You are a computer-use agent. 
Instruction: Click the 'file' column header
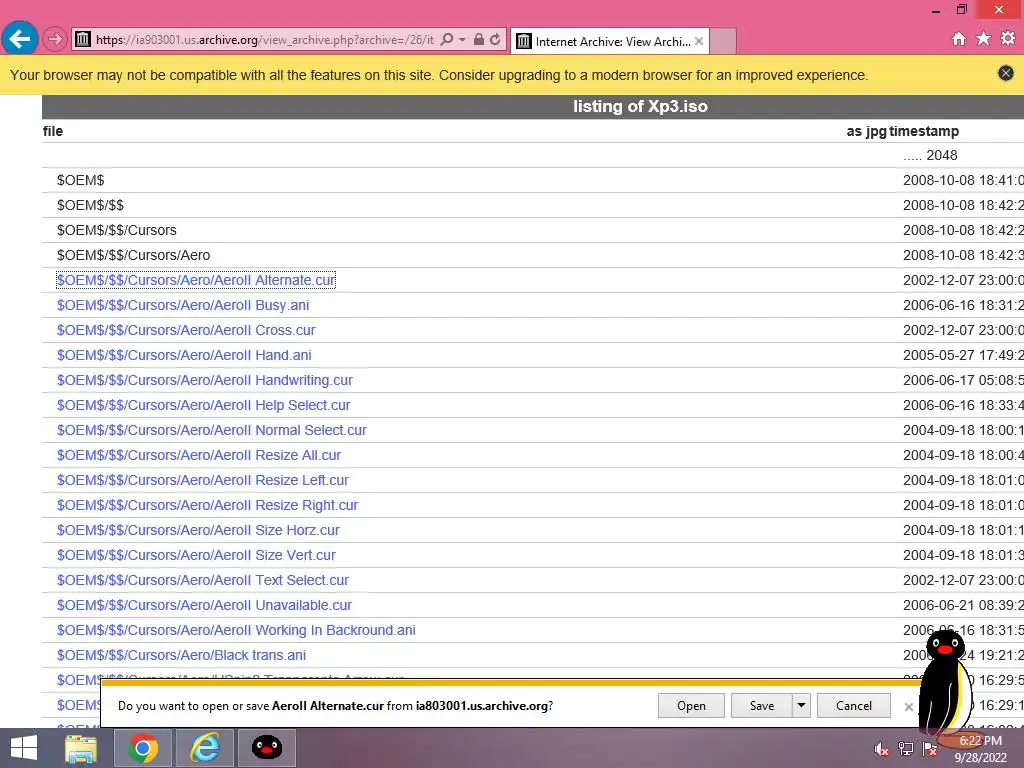click(x=53, y=131)
